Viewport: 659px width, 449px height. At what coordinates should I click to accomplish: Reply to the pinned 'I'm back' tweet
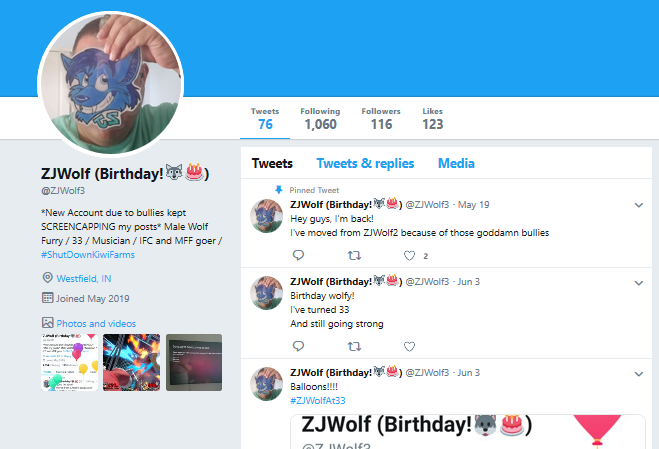[x=298, y=255]
